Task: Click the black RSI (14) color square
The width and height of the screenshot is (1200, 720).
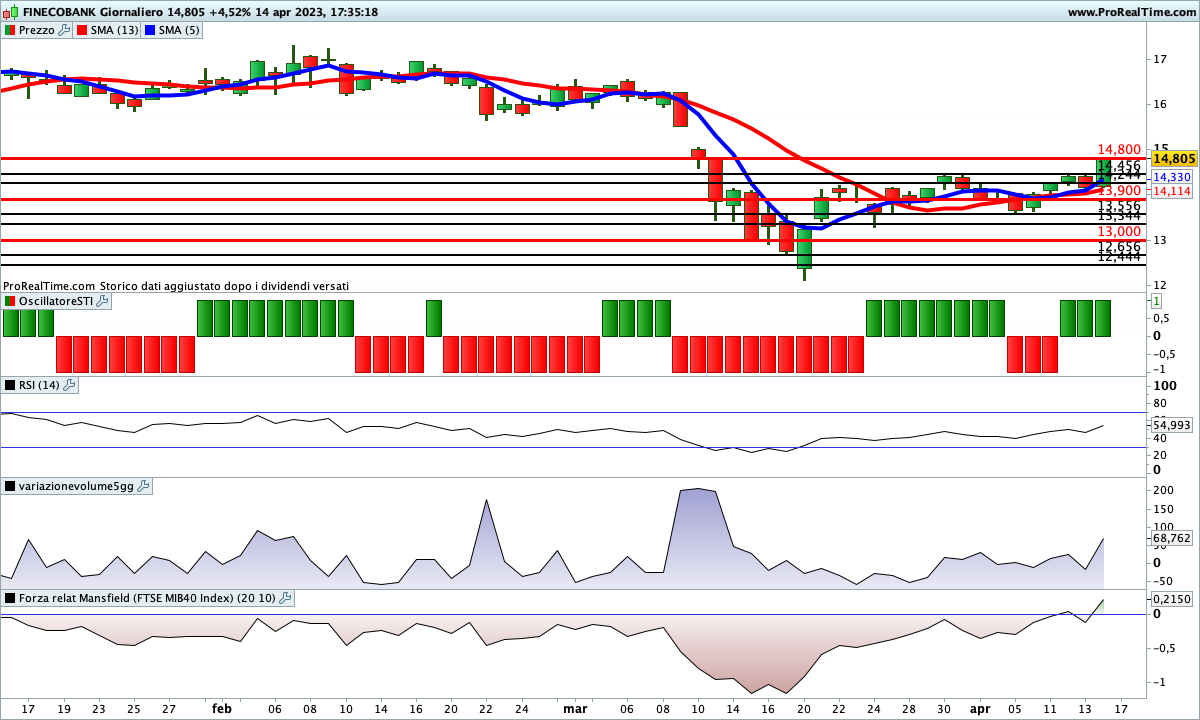Action: (10, 385)
